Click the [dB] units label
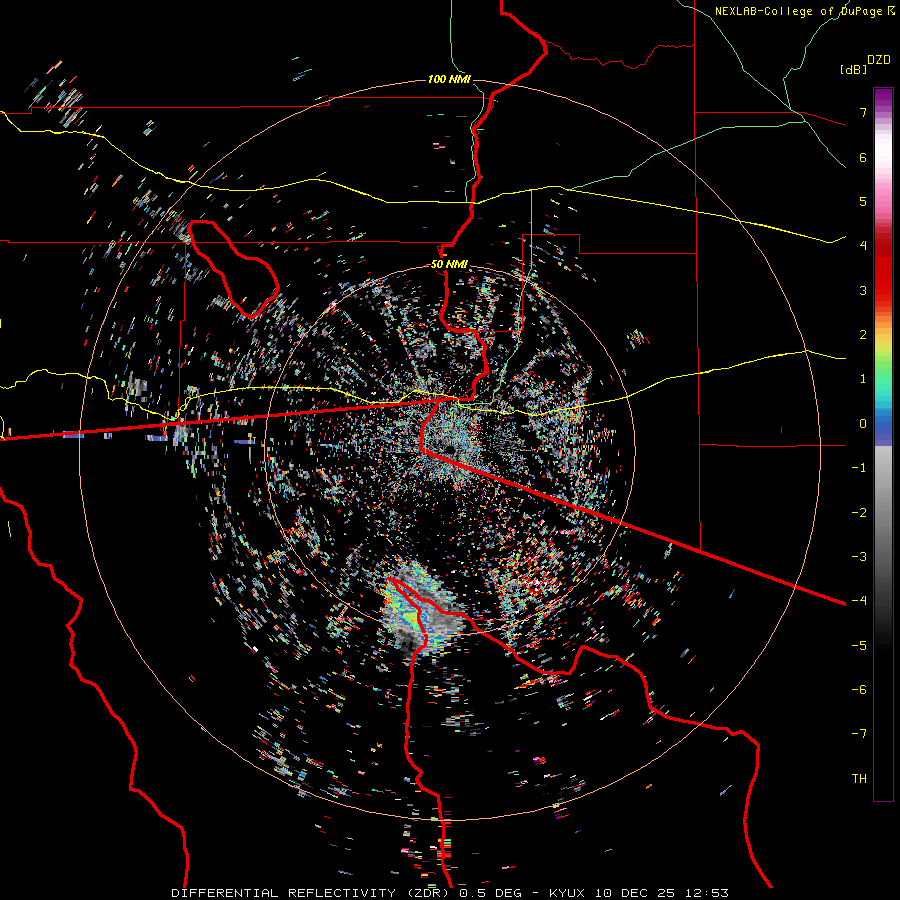The image size is (900, 900). [x=853, y=69]
